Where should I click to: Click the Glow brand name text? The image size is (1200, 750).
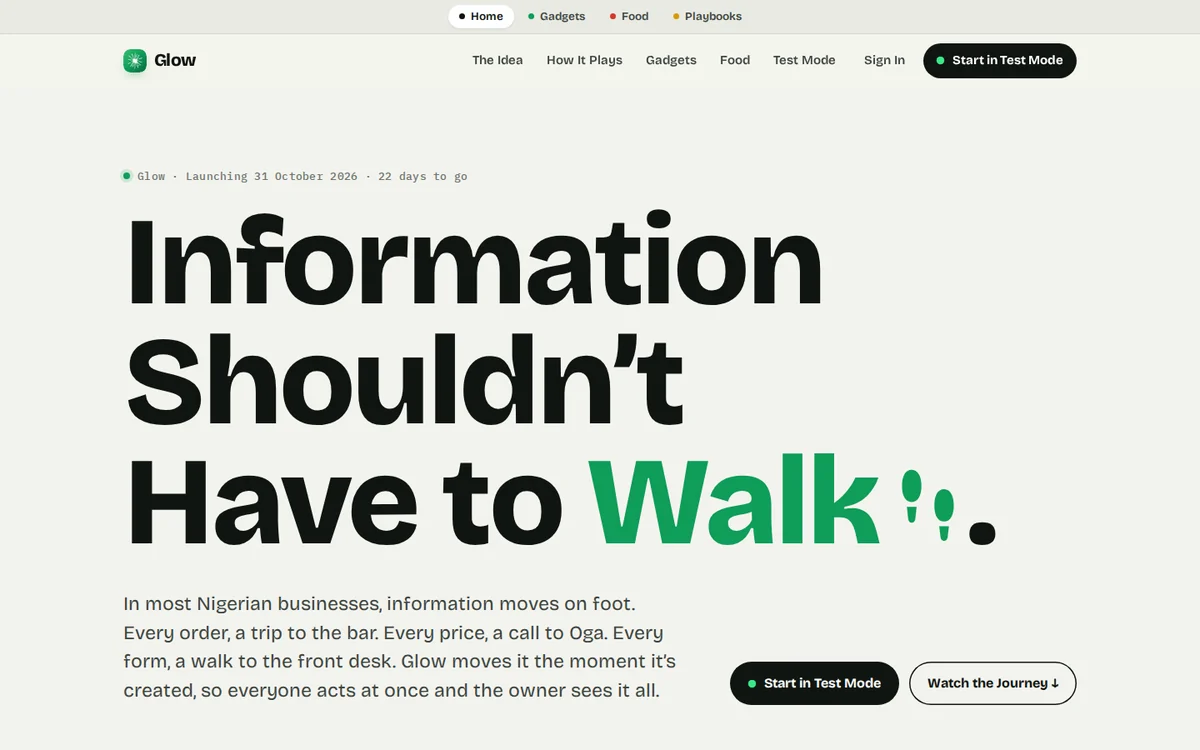click(175, 60)
